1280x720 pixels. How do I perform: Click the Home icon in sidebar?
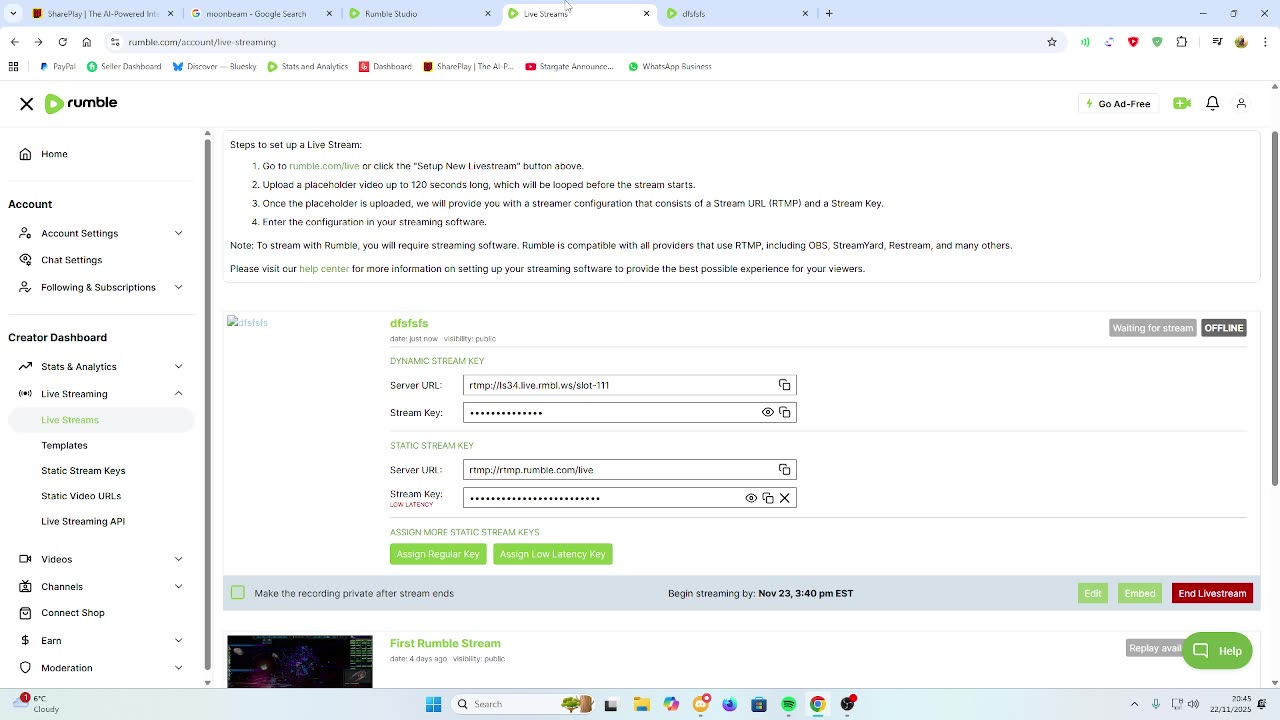point(26,154)
